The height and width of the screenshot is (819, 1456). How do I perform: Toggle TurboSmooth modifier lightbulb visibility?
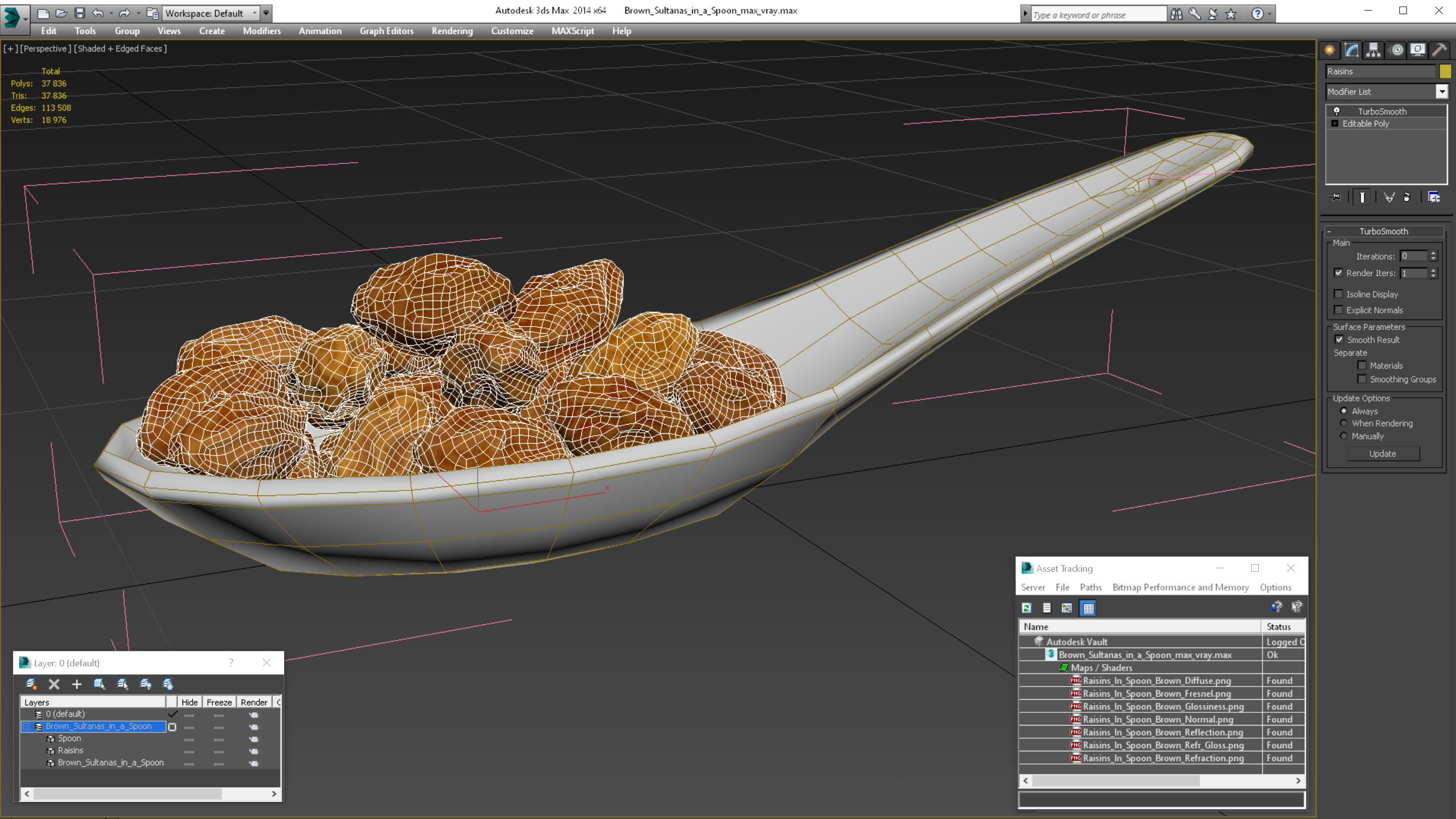1337,111
